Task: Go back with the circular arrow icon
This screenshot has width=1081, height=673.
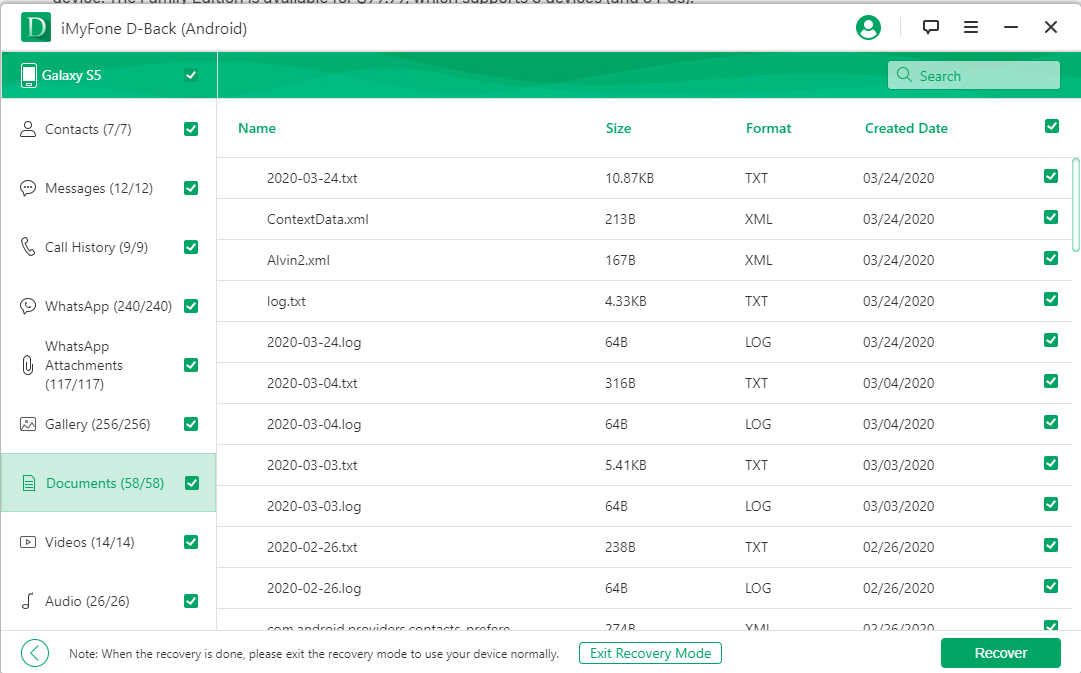Action: coord(34,652)
